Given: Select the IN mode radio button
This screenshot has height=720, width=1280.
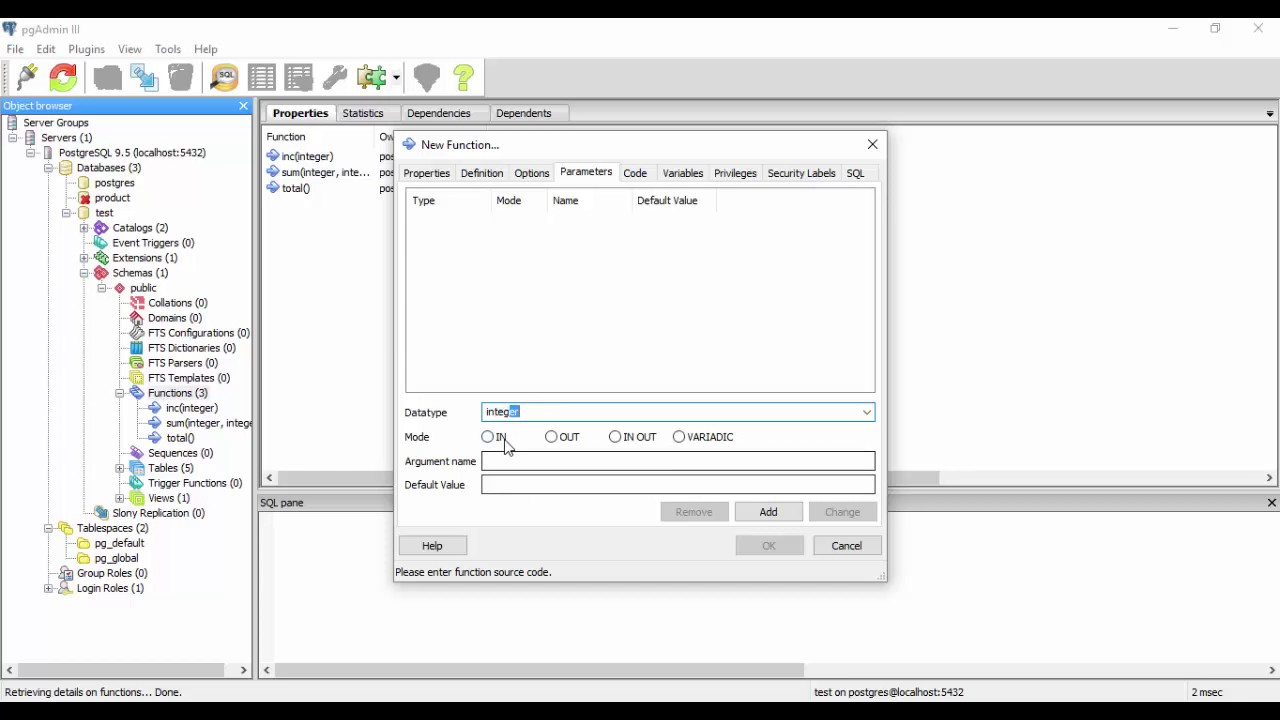Looking at the screenshot, I should (x=488, y=437).
